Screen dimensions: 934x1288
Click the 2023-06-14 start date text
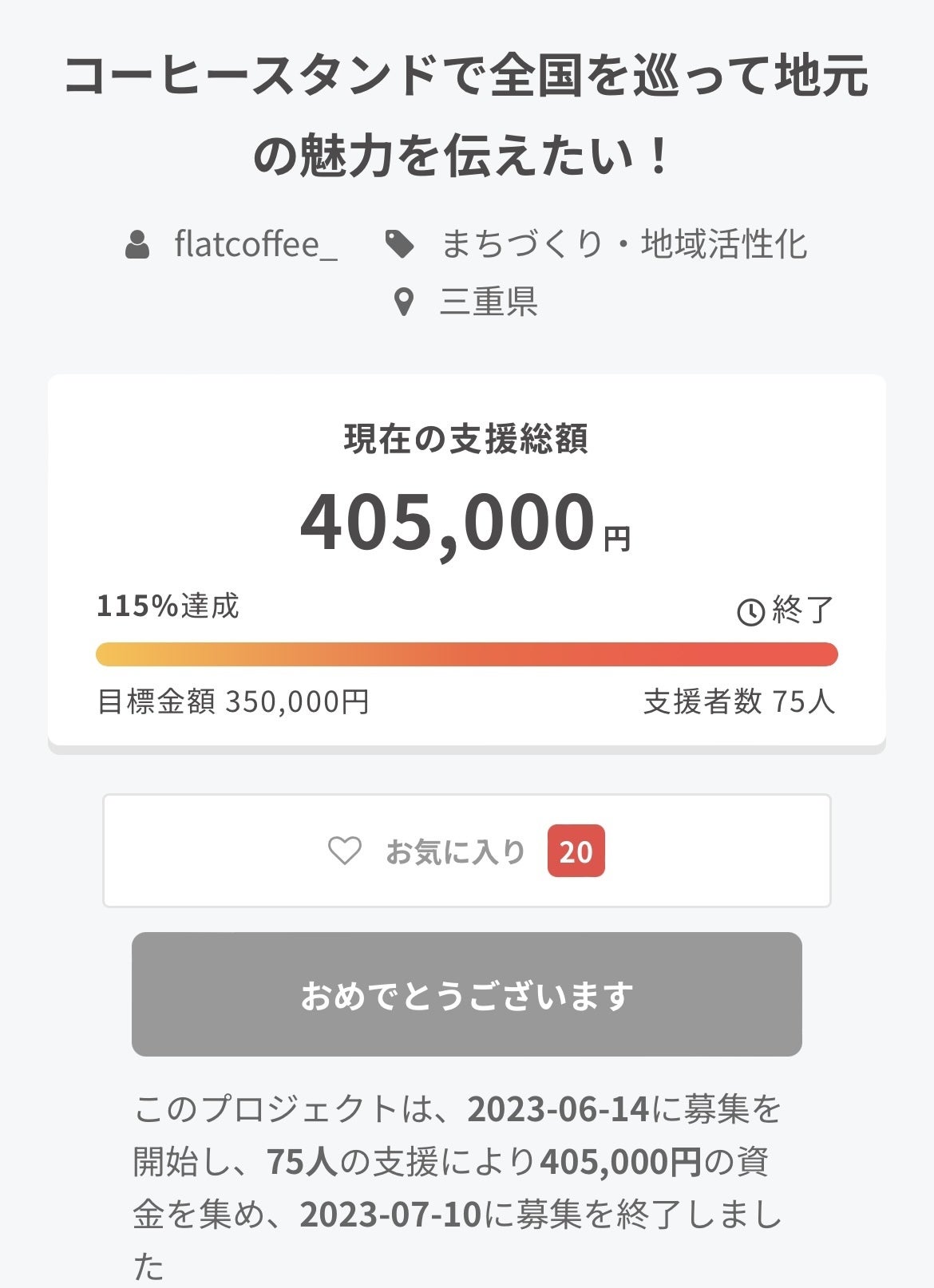click(558, 1109)
